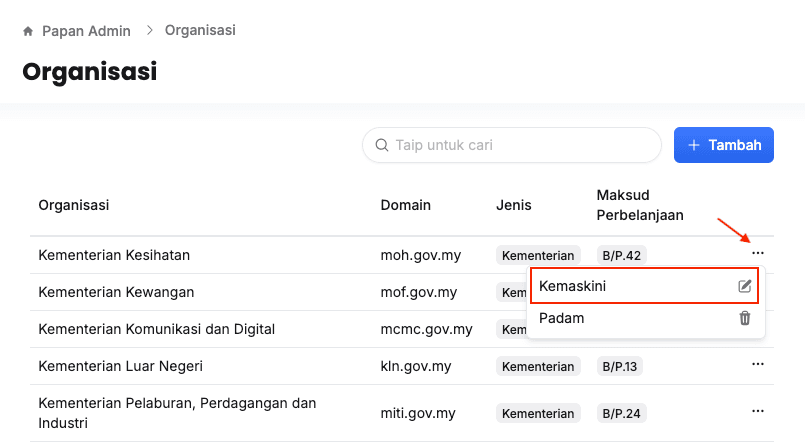Click the plus icon on the Tambah button
Viewport: 805px width, 442px height.
tap(695, 145)
